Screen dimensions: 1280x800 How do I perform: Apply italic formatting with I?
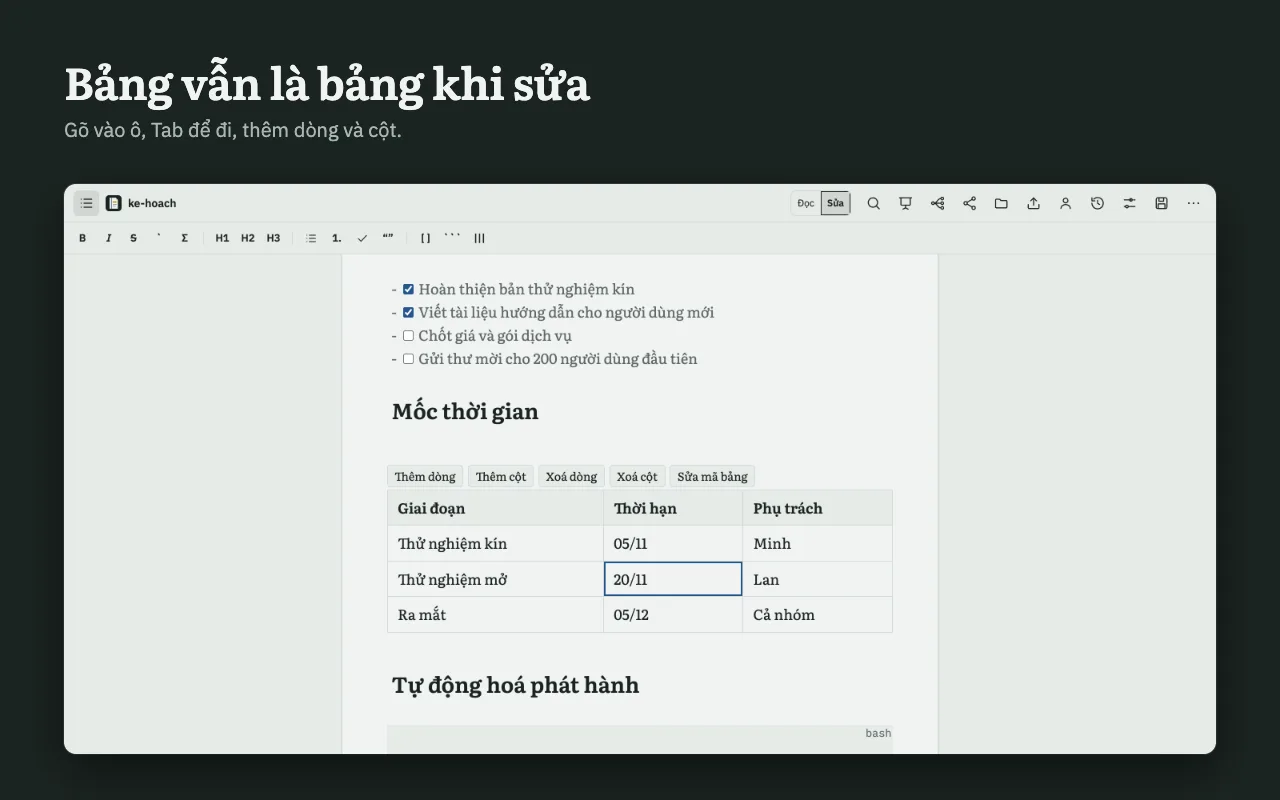tap(108, 238)
